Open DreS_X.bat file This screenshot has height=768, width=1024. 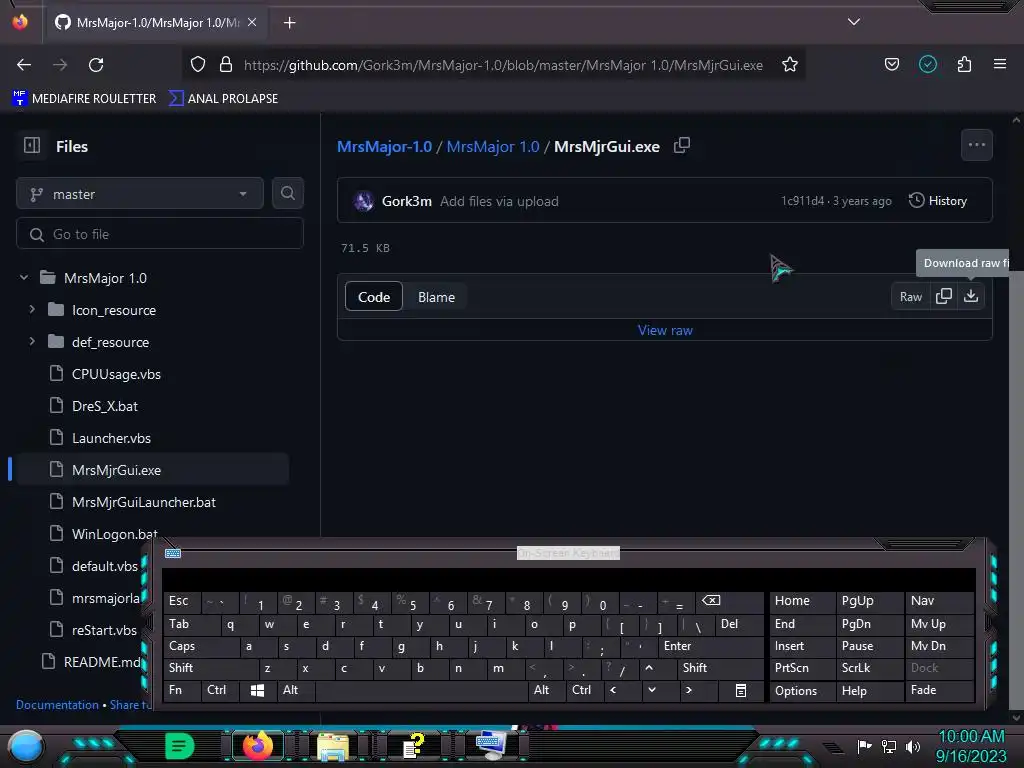click(x=104, y=406)
